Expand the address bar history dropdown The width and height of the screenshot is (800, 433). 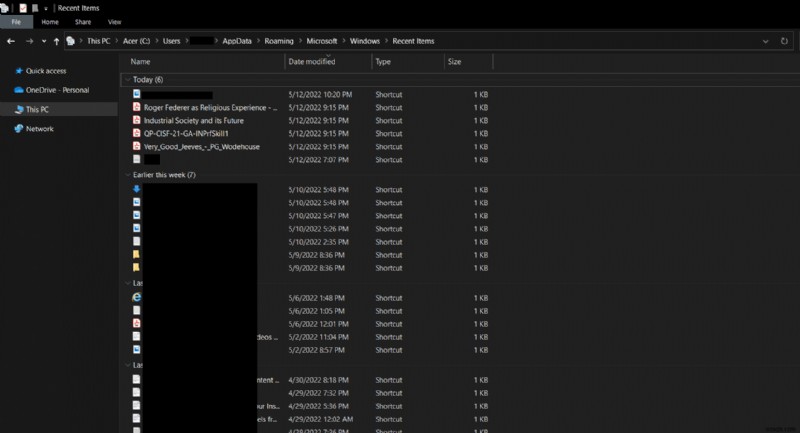tap(765, 41)
